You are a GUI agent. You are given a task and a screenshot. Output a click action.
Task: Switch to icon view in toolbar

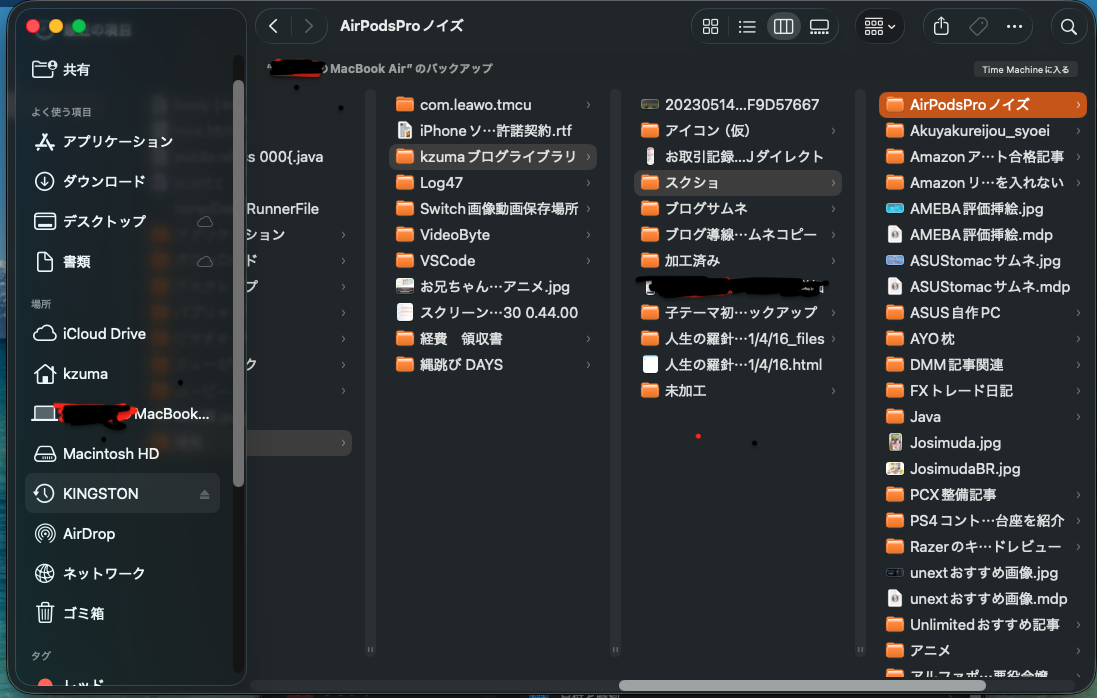[711, 27]
